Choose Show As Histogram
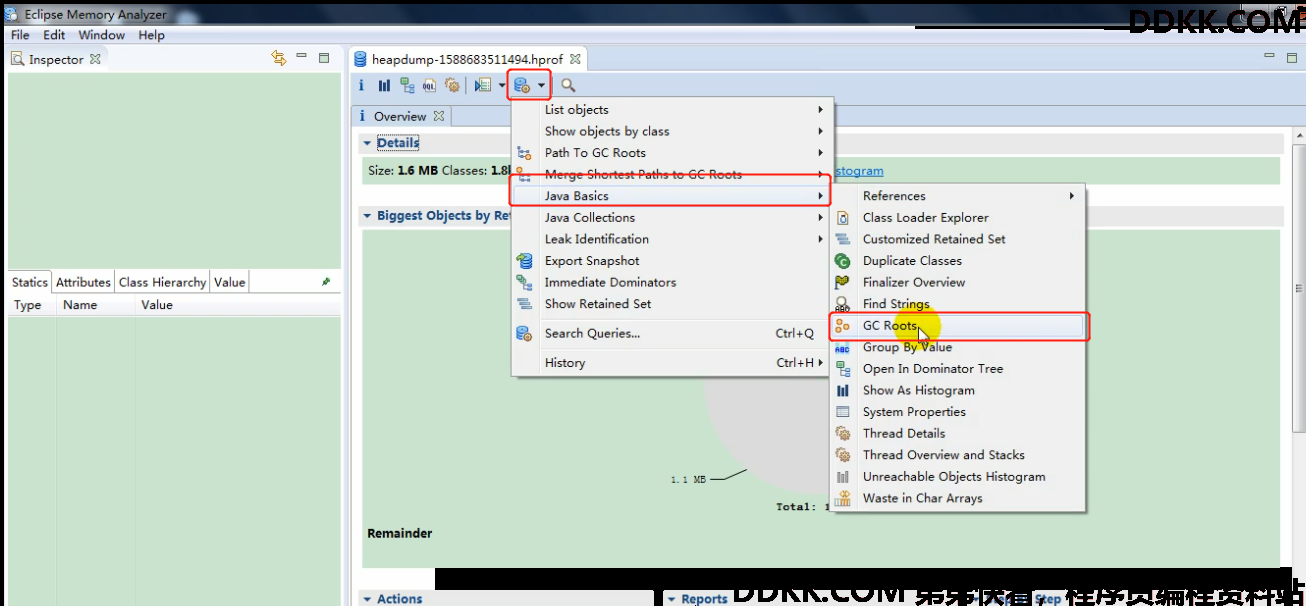 958,390
